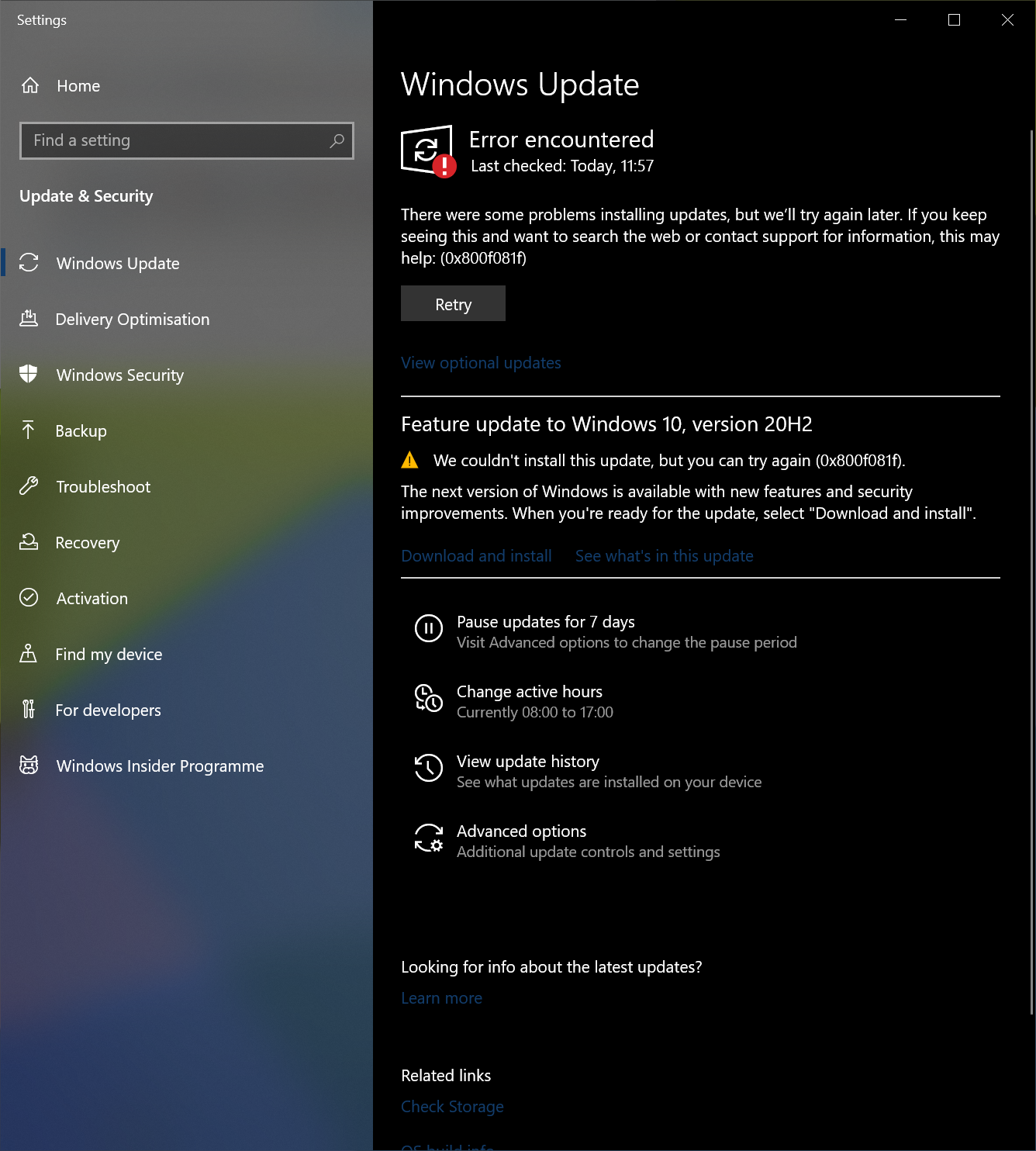Open For developers settings

pyautogui.click(x=186, y=710)
